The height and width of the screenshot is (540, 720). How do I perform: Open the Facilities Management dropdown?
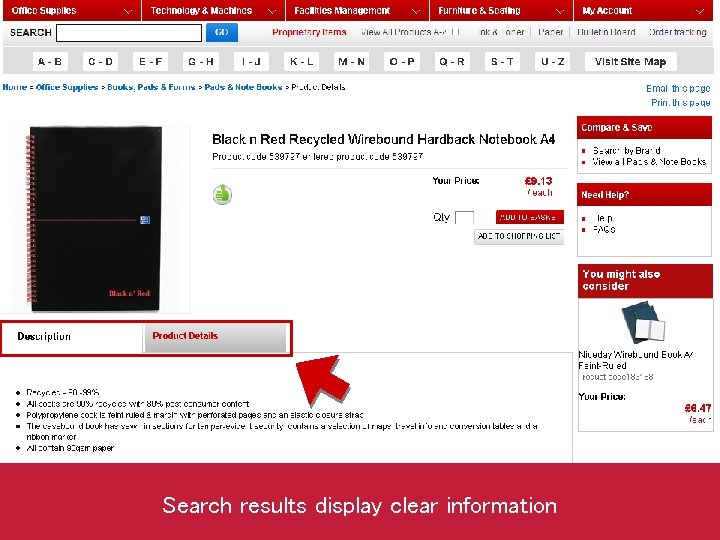pos(357,11)
